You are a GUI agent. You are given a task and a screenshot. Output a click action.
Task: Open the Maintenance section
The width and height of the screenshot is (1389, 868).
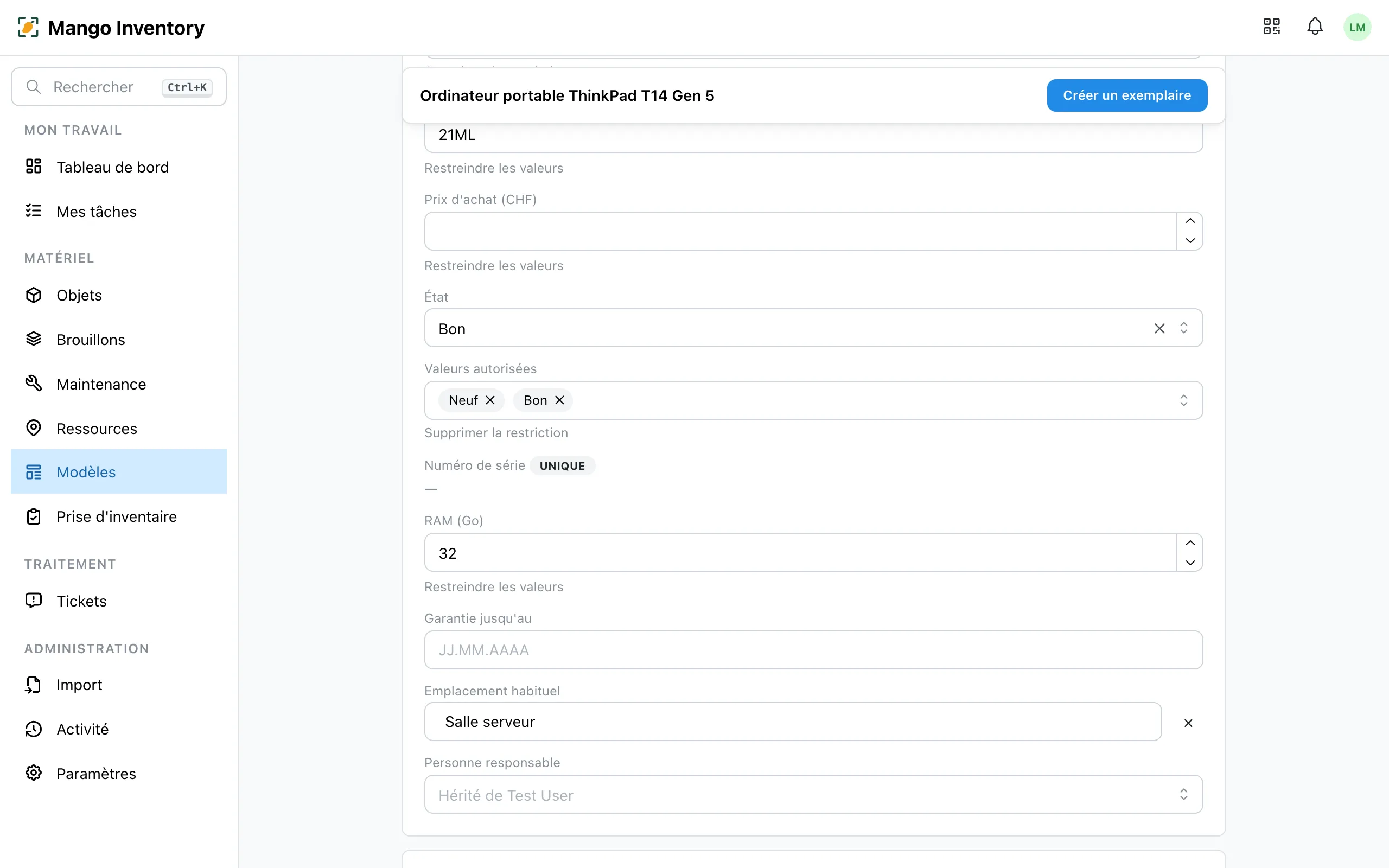119,384
